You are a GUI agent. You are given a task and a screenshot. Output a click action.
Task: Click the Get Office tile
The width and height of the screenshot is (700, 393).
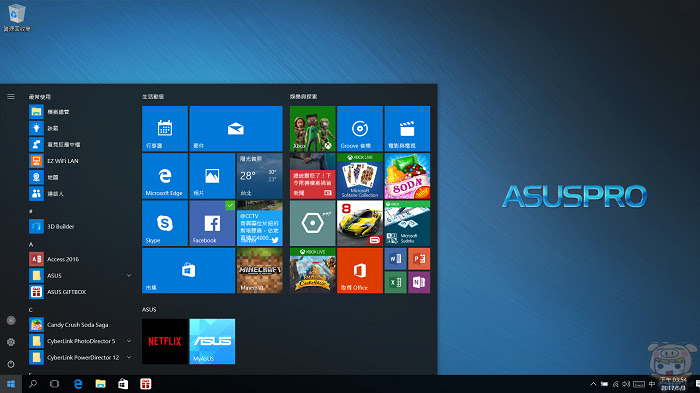click(360, 271)
